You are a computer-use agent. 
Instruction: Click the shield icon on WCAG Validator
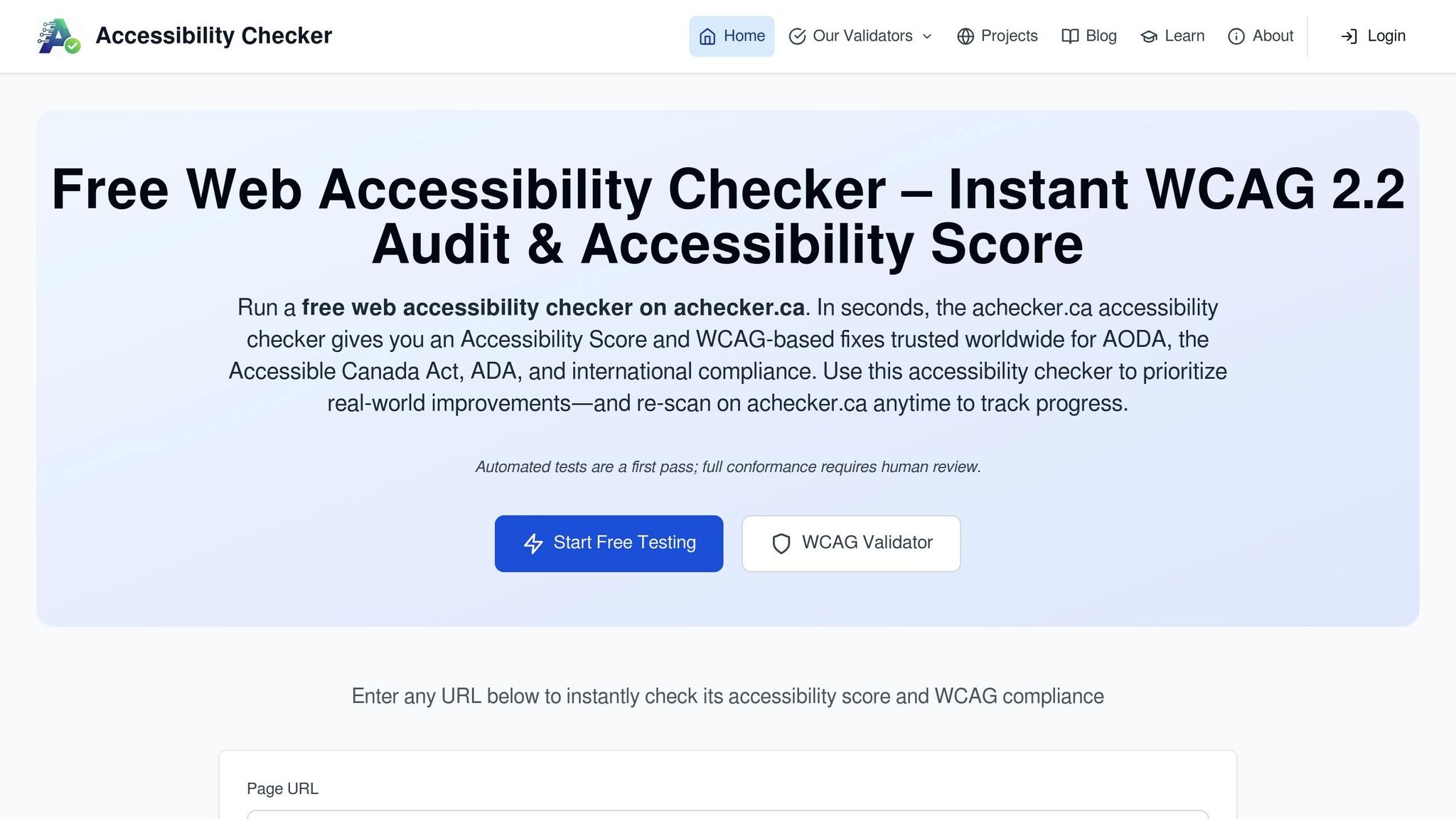click(781, 543)
